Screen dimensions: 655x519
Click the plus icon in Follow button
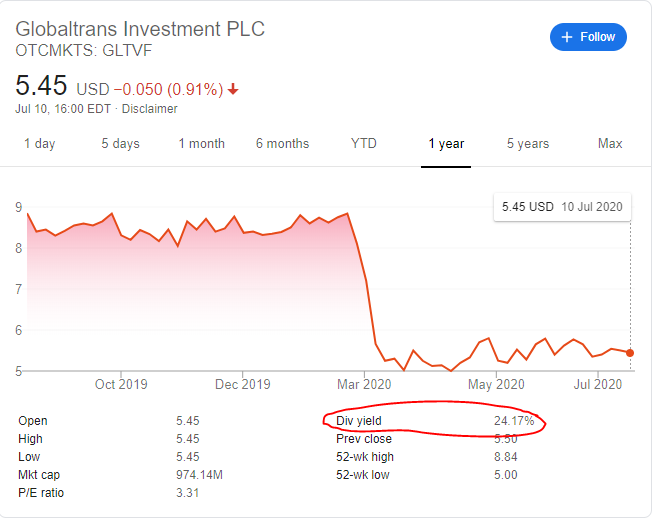coord(567,37)
